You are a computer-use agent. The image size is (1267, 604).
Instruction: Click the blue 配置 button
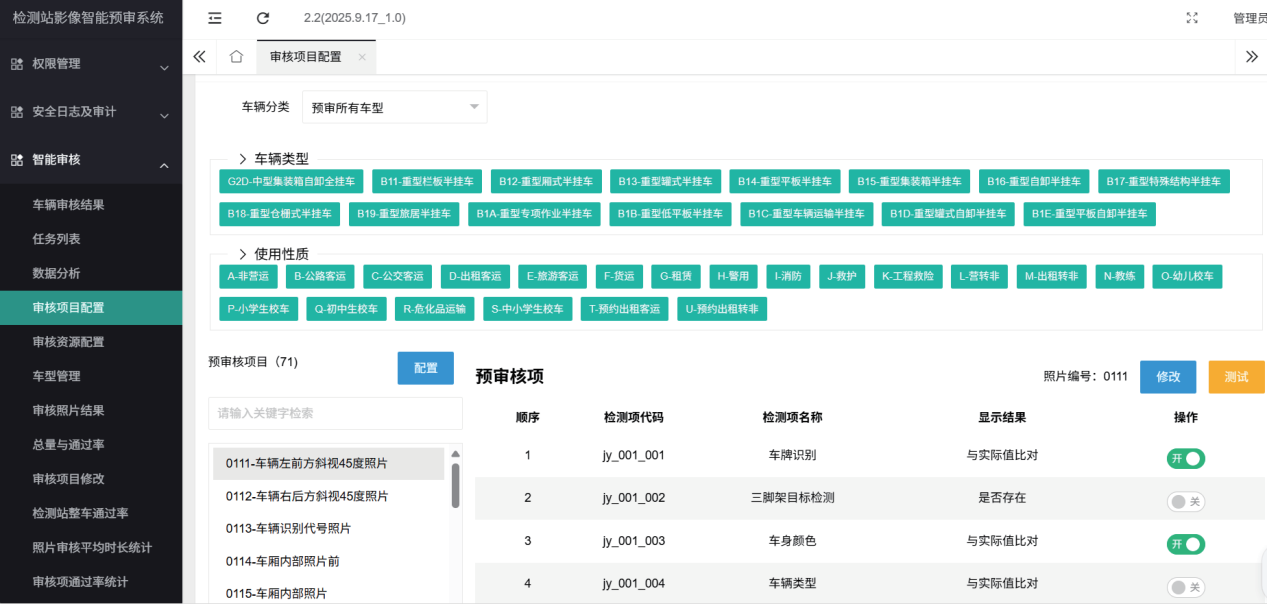coord(425,368)
